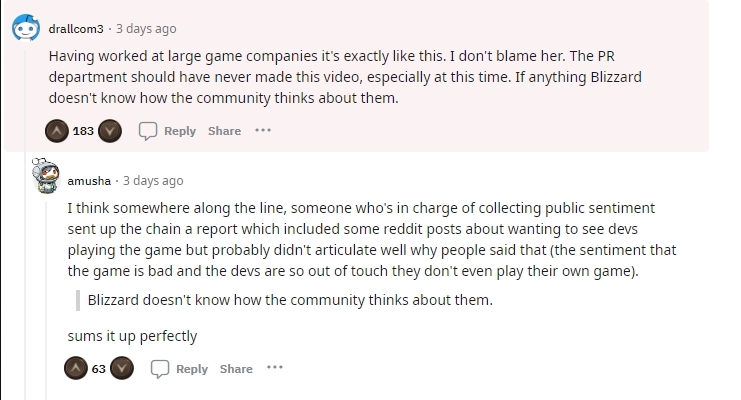The image size is (741, 400).
Task: Click speech bubble icon under drallcom3's comment
Action: (148, 131)
